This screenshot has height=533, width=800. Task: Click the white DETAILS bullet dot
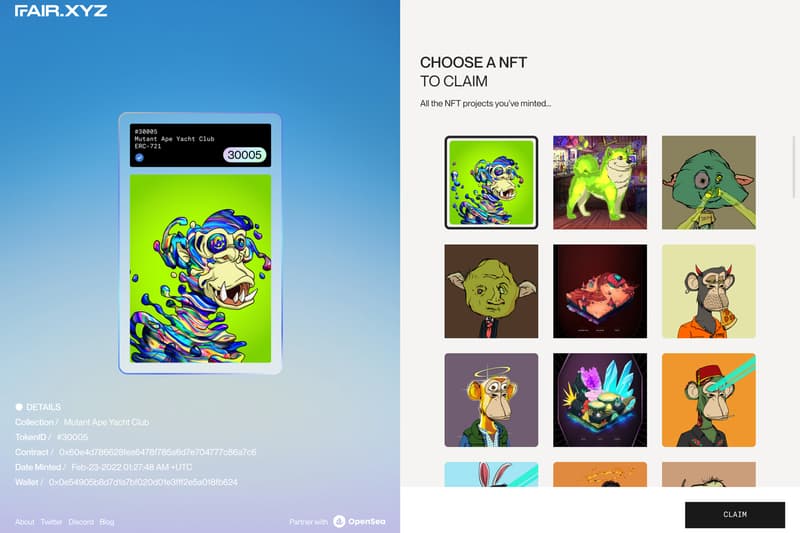pos(19,407)
